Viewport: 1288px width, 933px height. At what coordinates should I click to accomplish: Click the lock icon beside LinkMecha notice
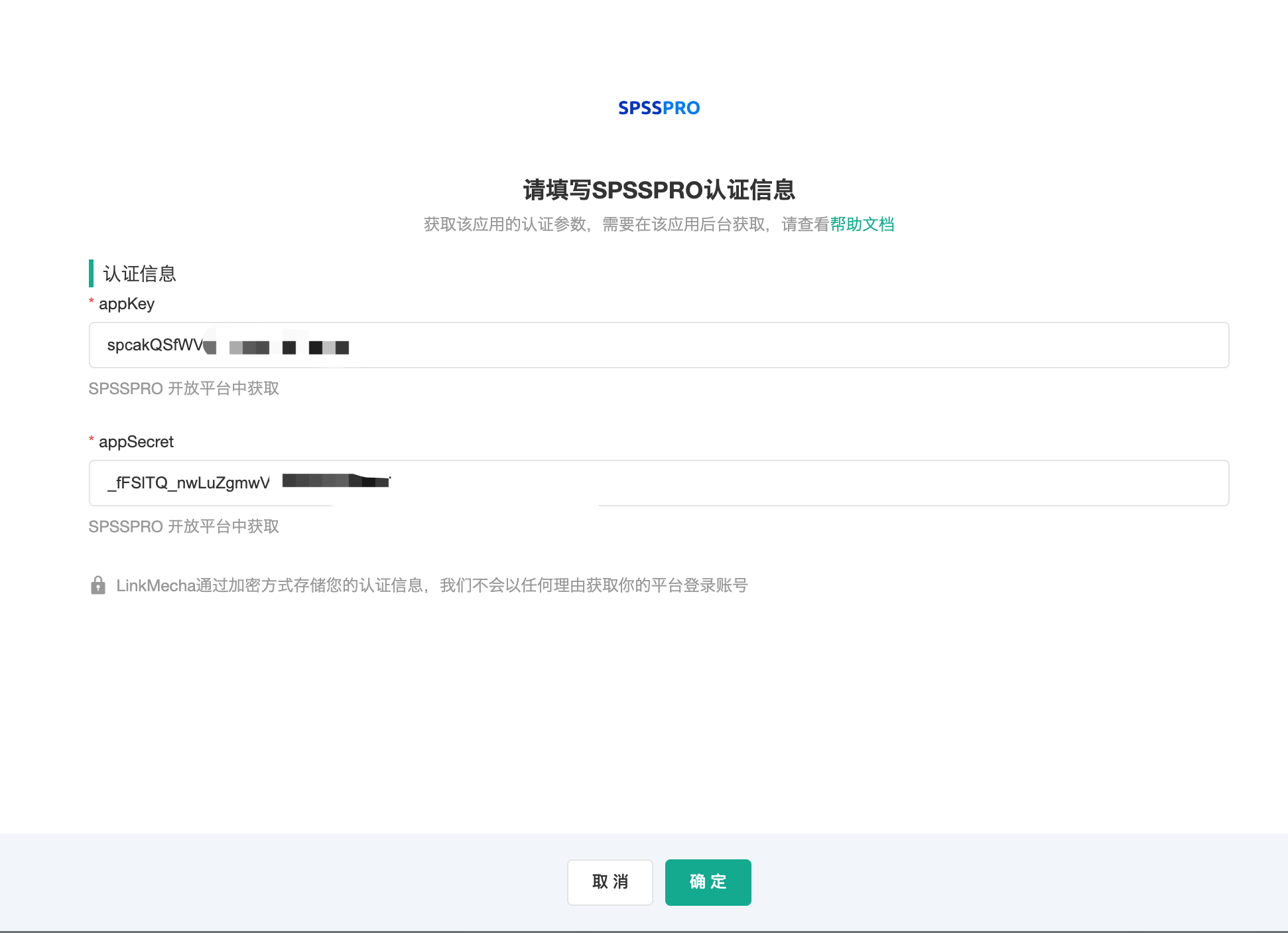pyautogui.click(x=98, y=585)
